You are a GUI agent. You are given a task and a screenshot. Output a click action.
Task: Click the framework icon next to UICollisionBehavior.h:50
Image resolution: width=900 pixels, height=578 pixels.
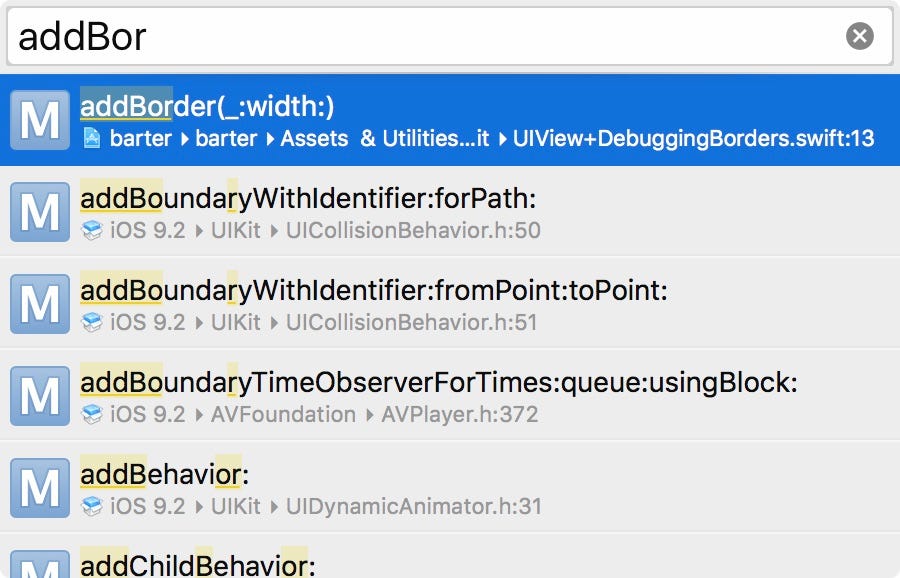point(92,230)
